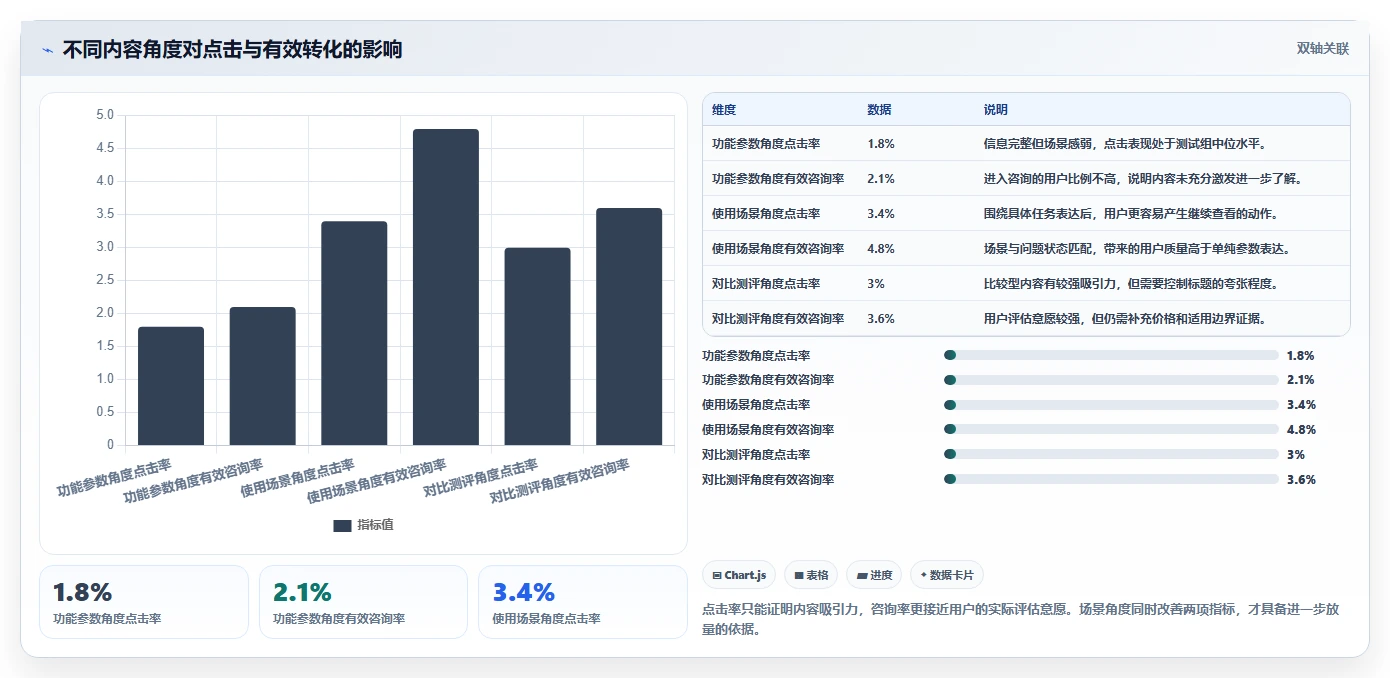The image size is (1390, 678).
Task: Select table row 对比测评角度点击率
Action: 1026,283
